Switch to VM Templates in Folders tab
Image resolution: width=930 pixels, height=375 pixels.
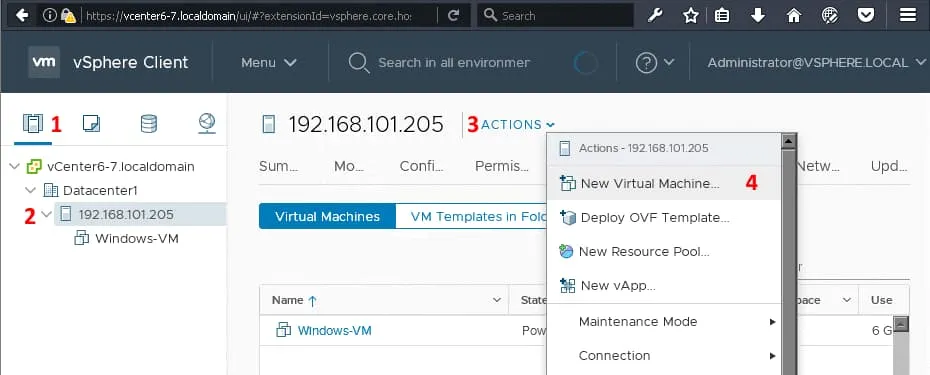click(x=471, y=217)
